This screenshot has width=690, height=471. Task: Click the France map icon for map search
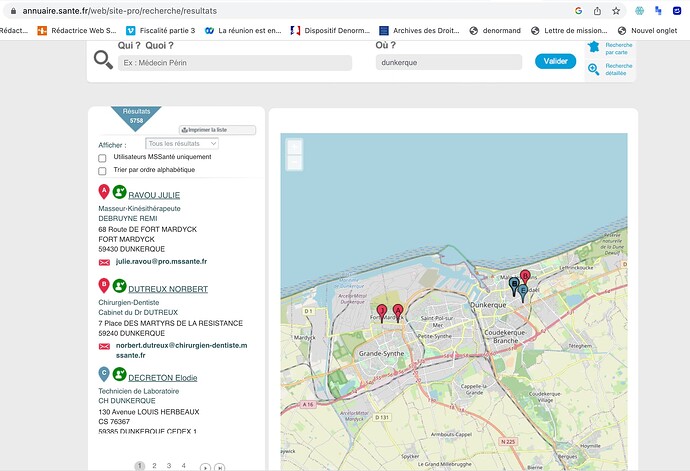tap(594, 47)
